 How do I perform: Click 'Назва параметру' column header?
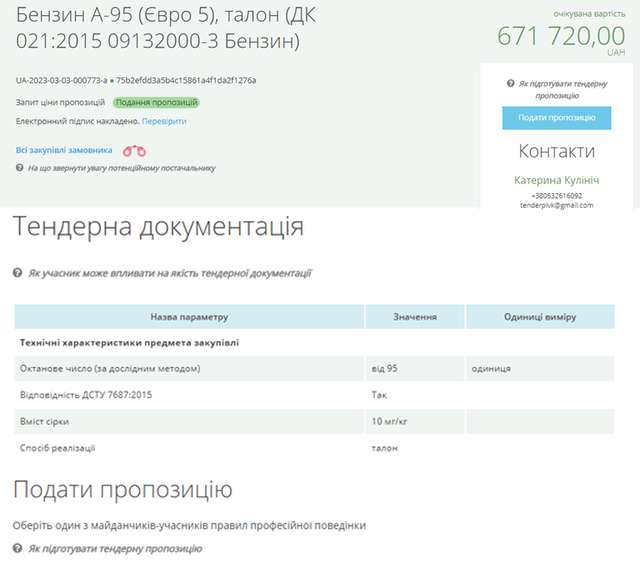pos(189,317)
